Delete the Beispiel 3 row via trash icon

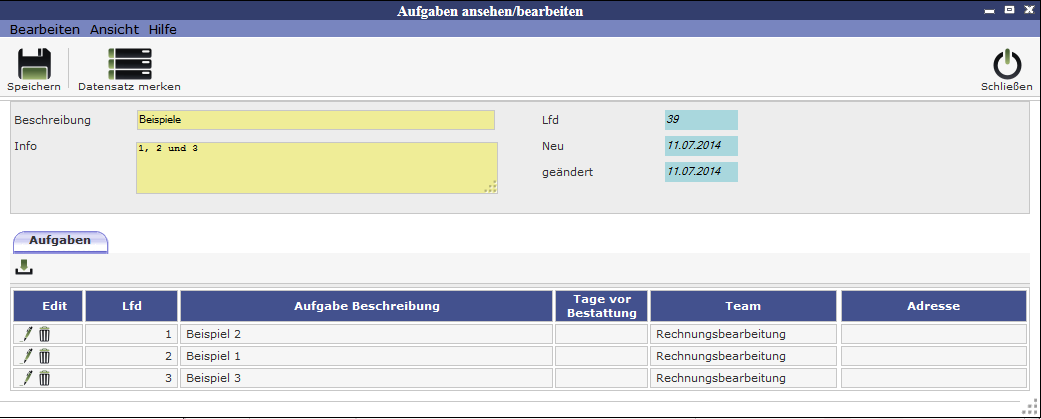point(45,378)
